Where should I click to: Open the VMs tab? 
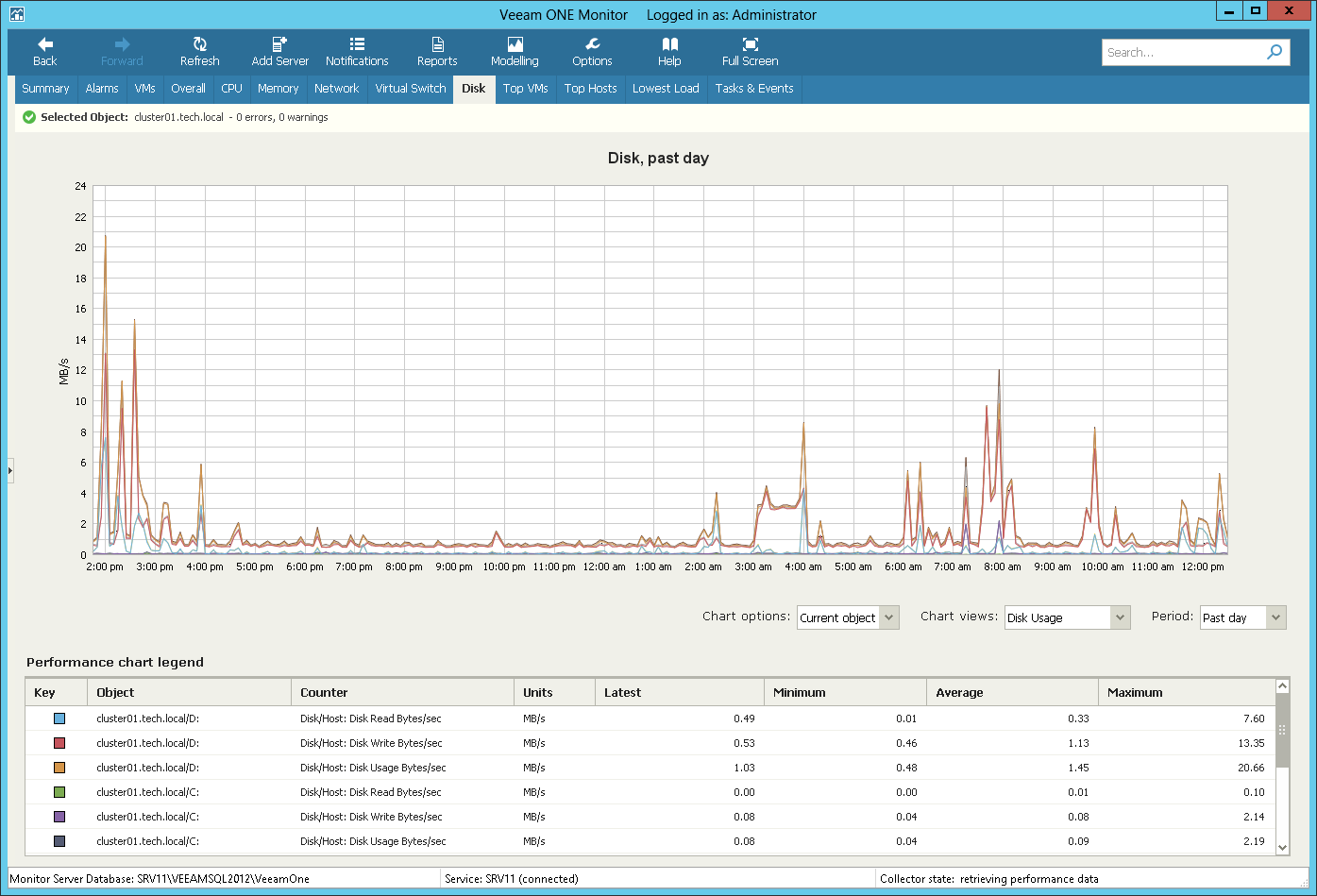144,89
